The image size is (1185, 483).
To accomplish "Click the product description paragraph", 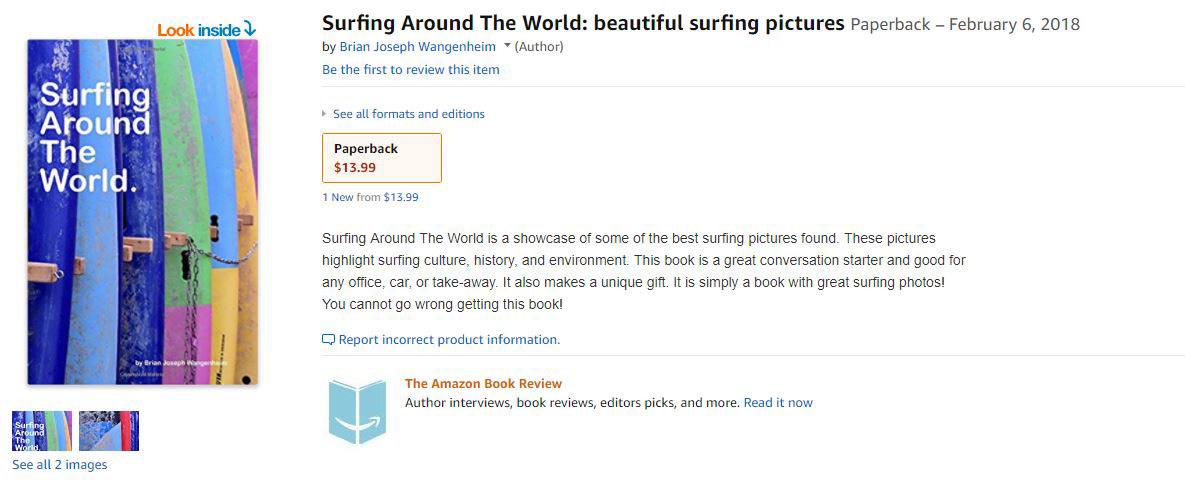I will [643, 271].
